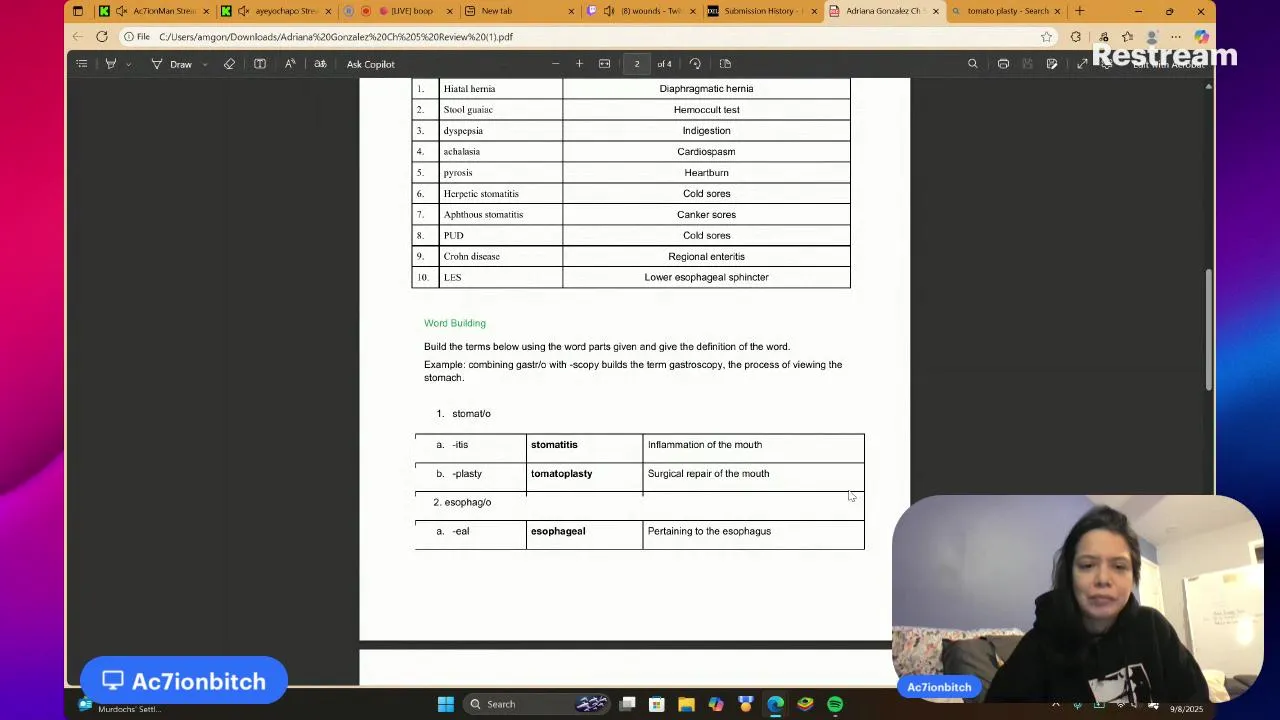Image resolution: width=1280 pixels, height=720 pixels.
Task: Open a new browser tab
Action: pos(1079,11)
